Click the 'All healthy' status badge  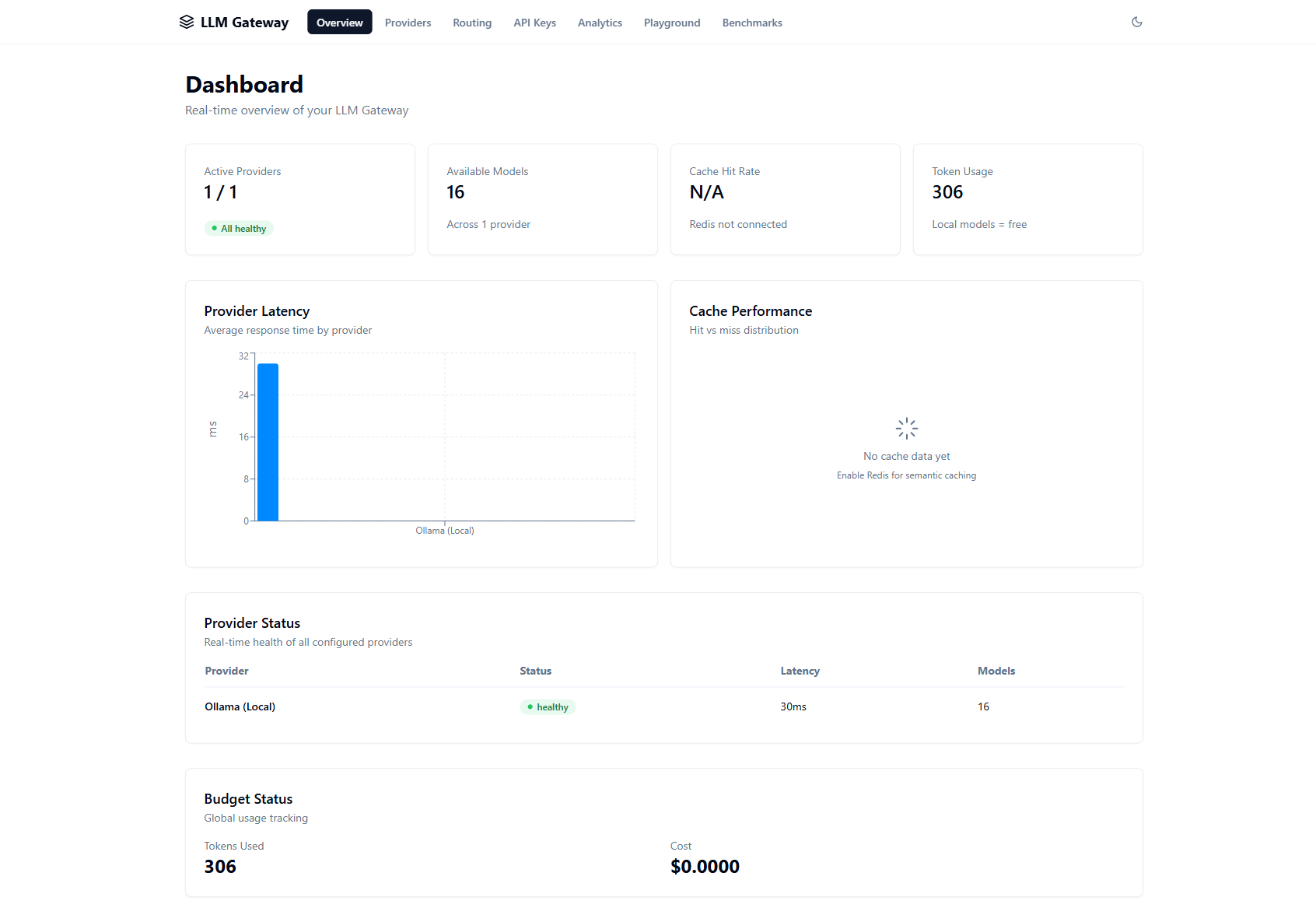point(239,228)
